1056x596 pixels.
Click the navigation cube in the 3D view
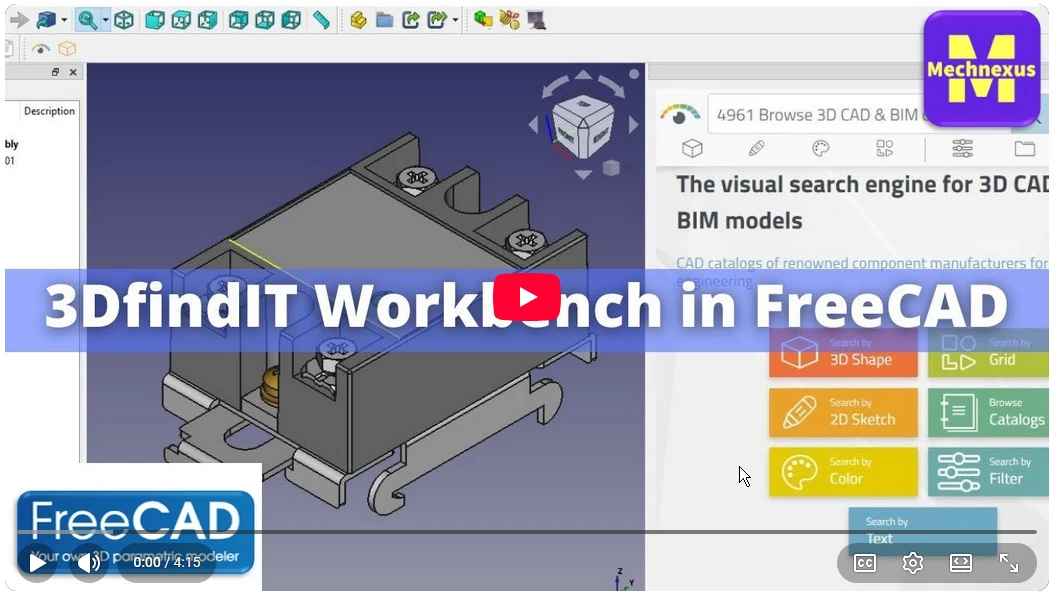[x=583, y=127]
